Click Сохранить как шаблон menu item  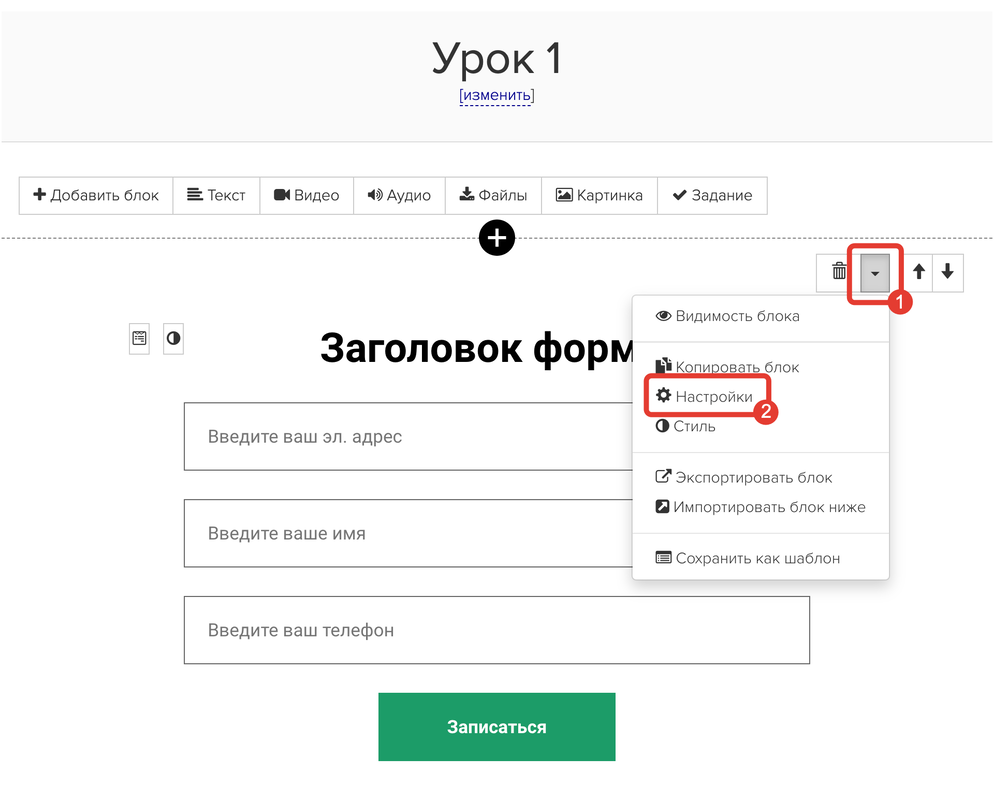tap(747, 558)
